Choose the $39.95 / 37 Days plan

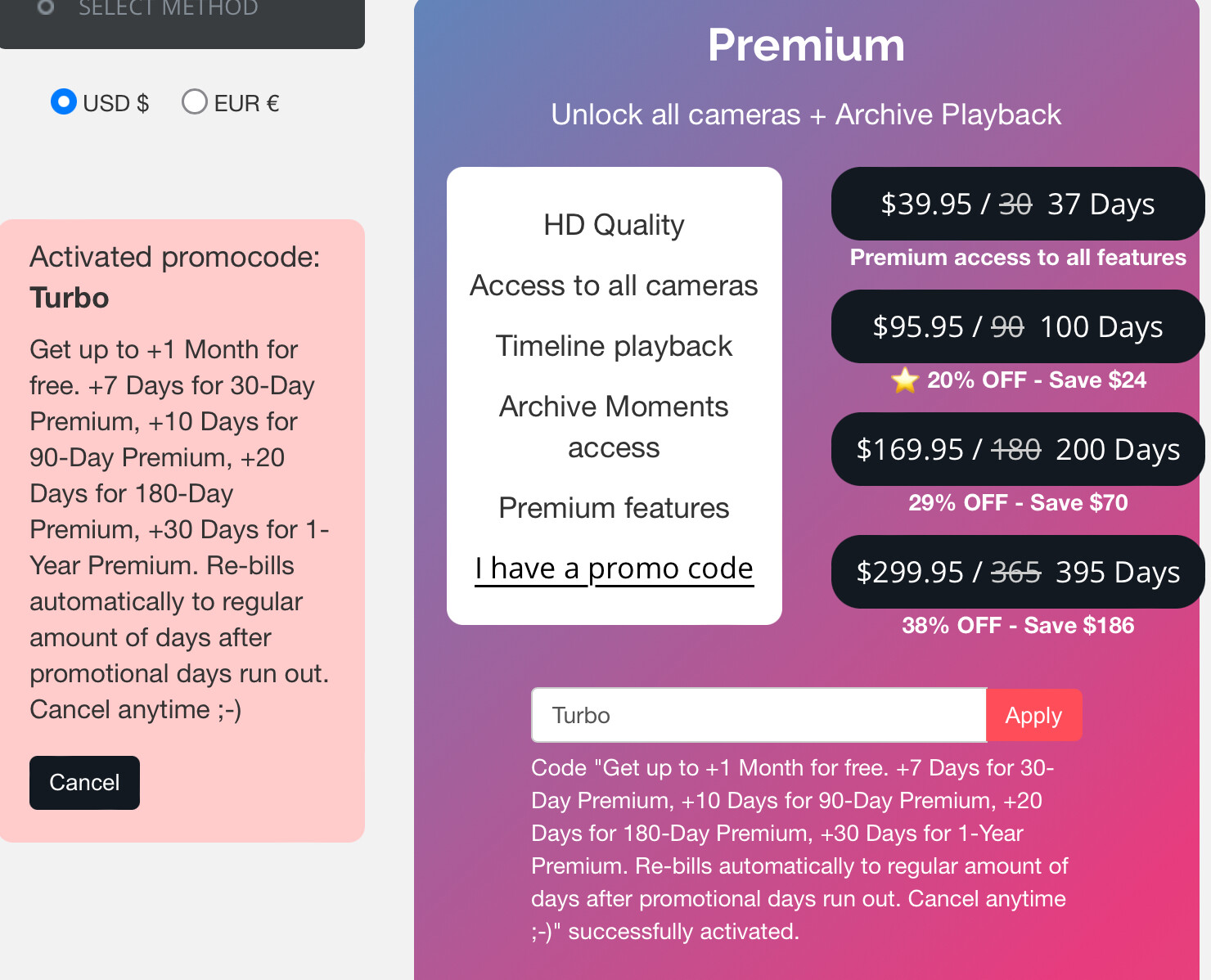1017,204
